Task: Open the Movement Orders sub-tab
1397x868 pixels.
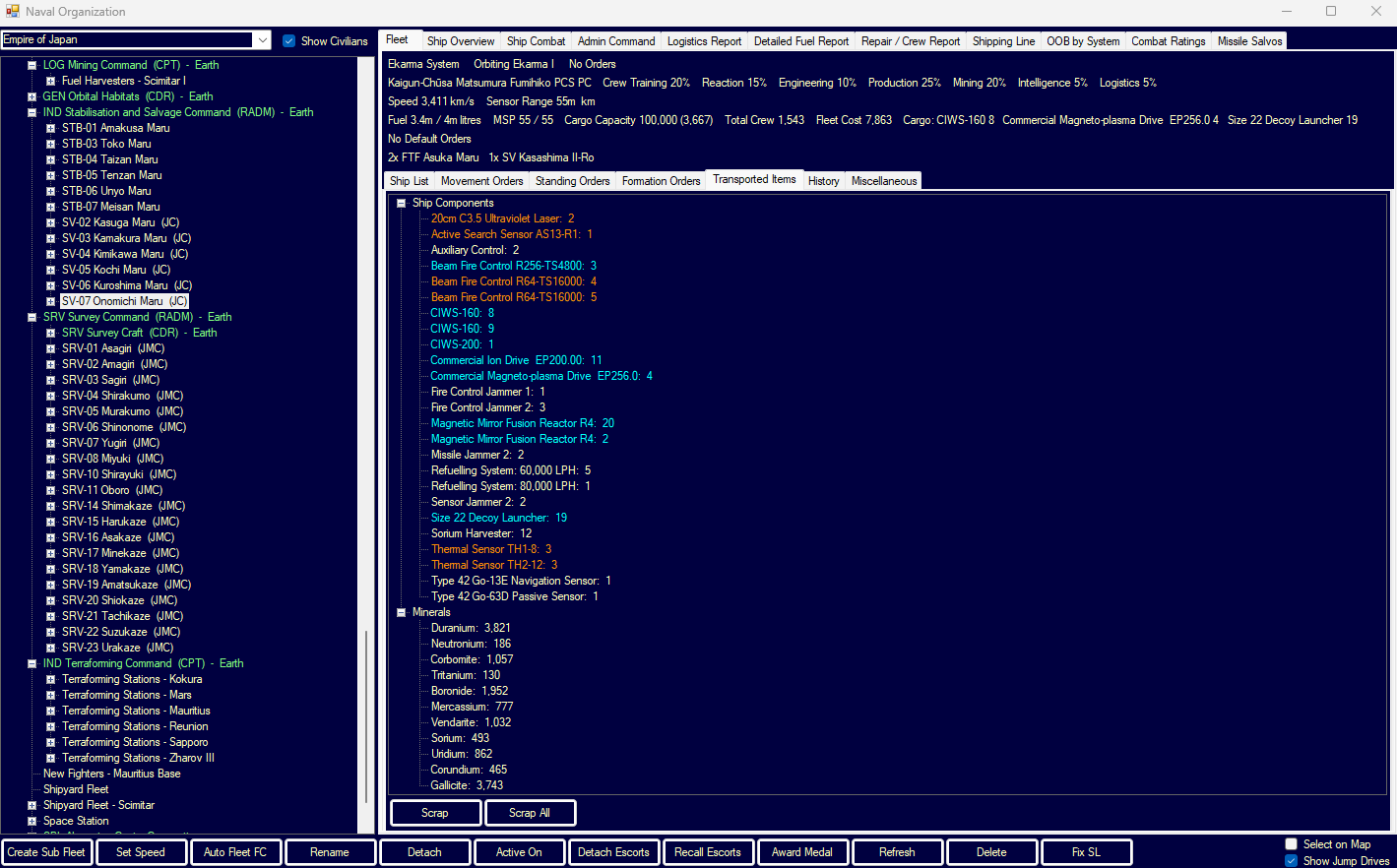Action: (x=481, y=181)
